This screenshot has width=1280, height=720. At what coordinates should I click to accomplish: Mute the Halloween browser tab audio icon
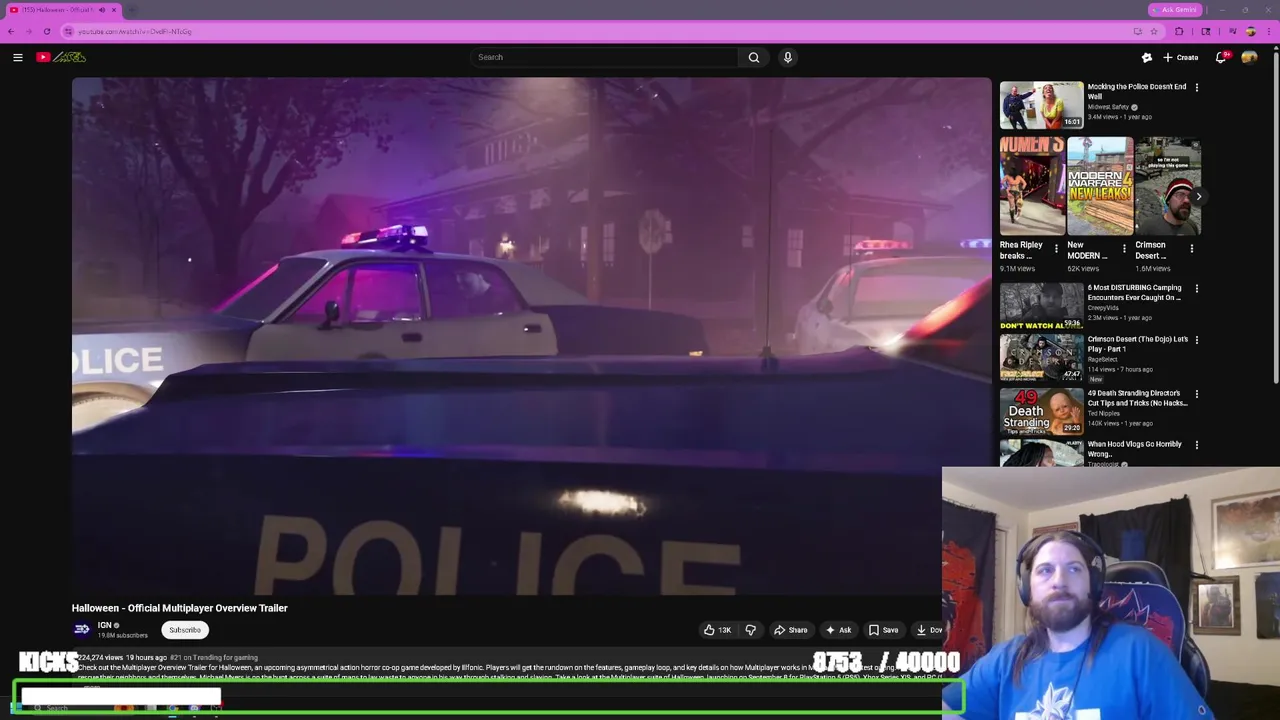[101, 10]
